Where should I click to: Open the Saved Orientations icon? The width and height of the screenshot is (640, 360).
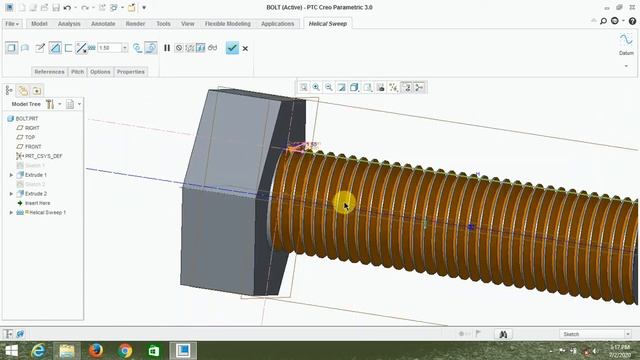pyautogui.click(x=367, y=87)
